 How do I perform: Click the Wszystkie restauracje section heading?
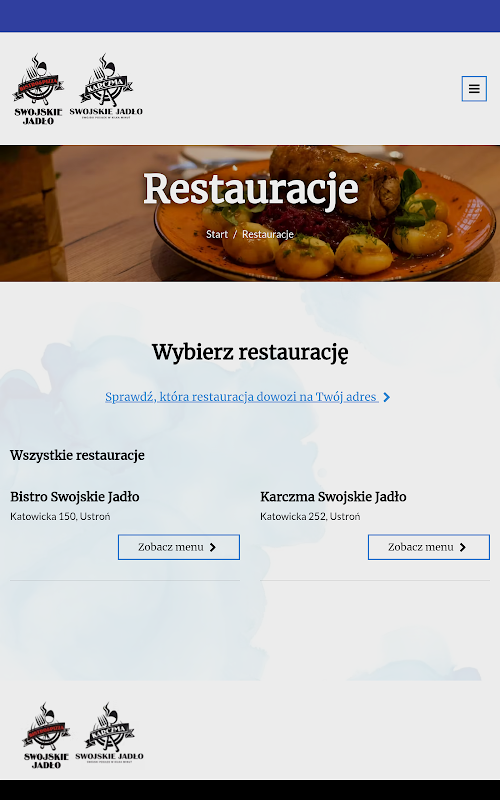click(x=78, y=455)
